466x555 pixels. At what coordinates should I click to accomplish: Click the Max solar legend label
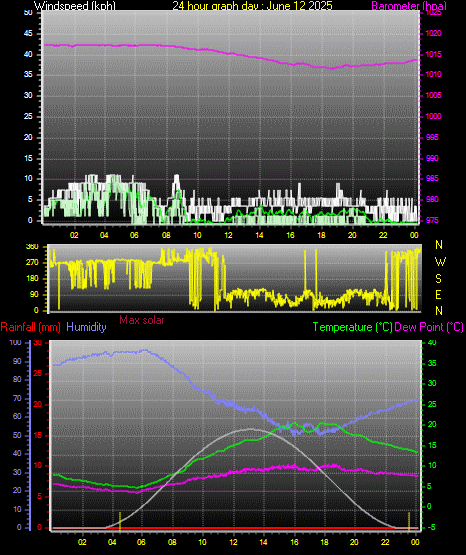coord(142,320)
